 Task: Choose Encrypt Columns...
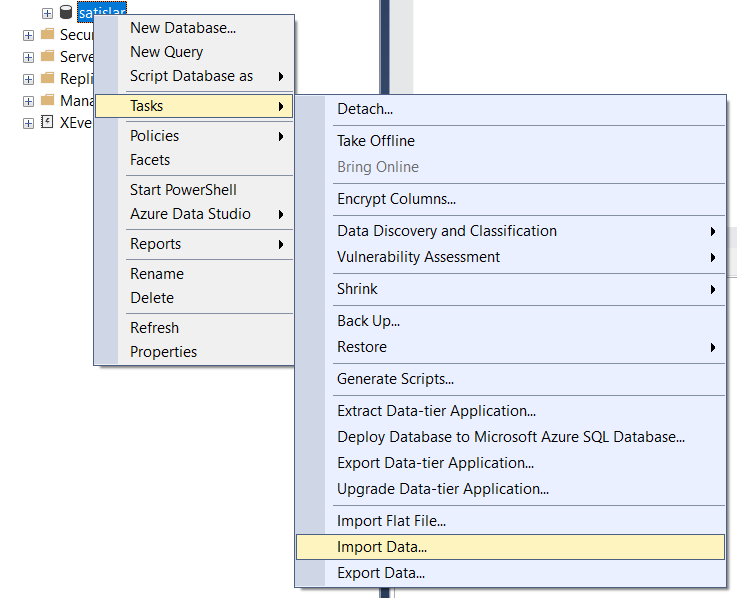click(510, 199)
